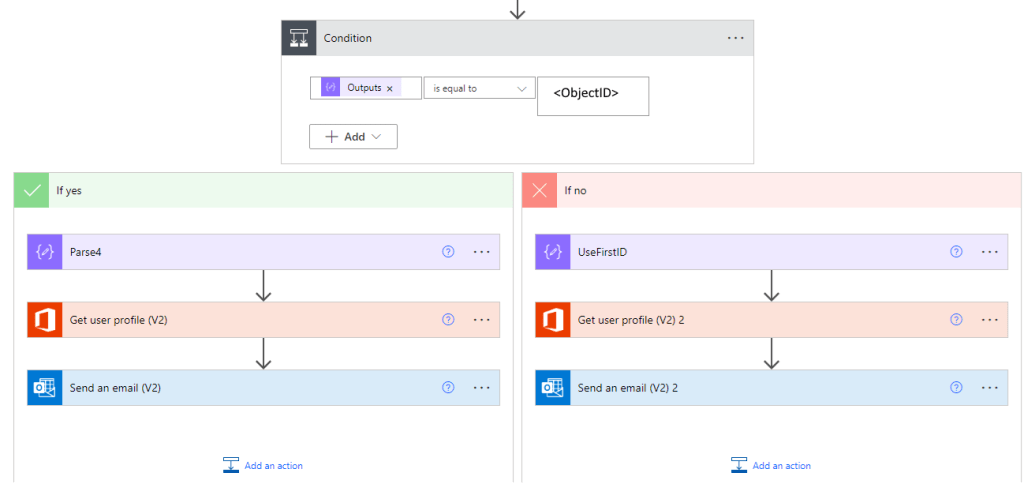
Task: Open the Condition card's three-dot menu
Action: (x=735, y=38)
